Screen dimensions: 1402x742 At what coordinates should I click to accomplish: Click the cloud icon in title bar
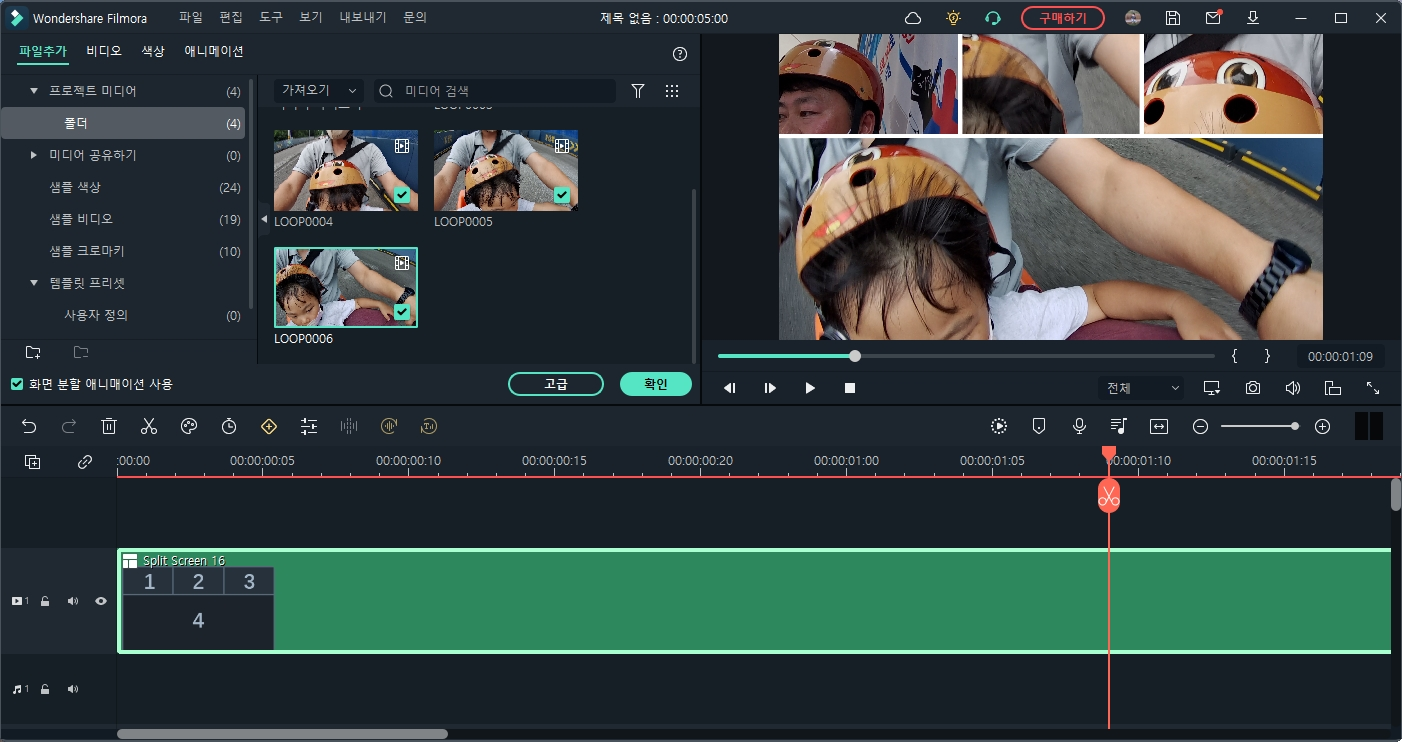(x=913, y=18)
